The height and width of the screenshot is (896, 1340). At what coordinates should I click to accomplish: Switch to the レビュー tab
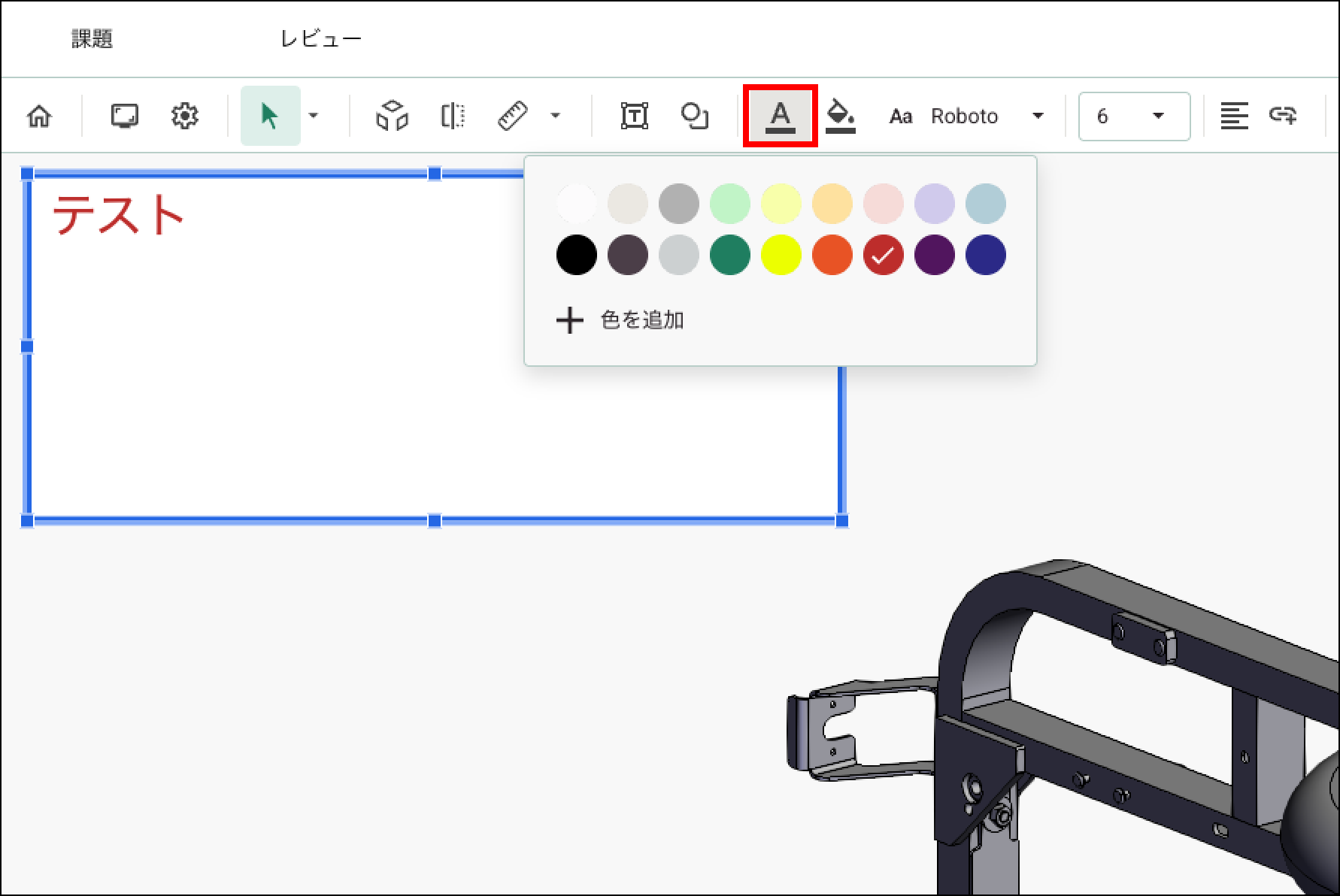321,38
